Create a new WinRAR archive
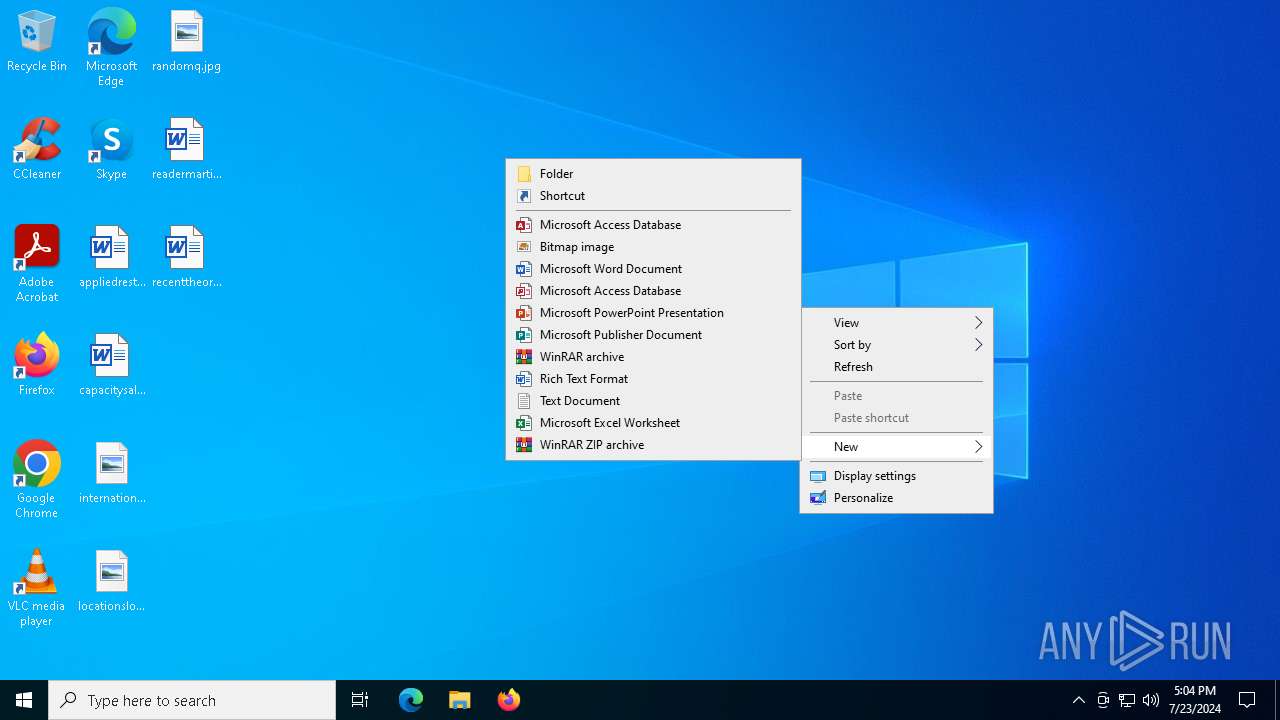The width and height of the screenshot is (1280, 720). 653,357
